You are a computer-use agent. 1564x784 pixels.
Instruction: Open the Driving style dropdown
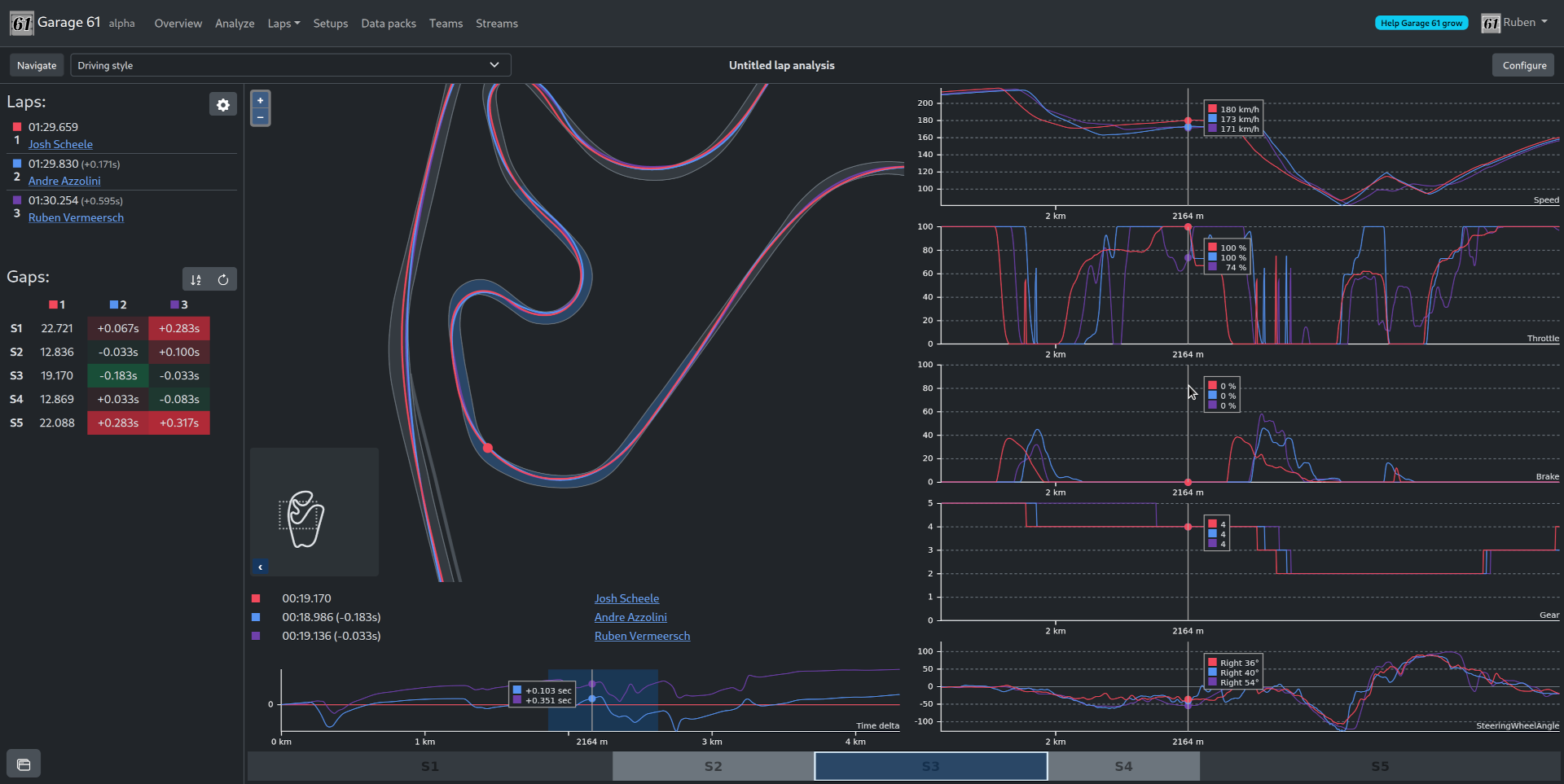(x=290, y=65)
